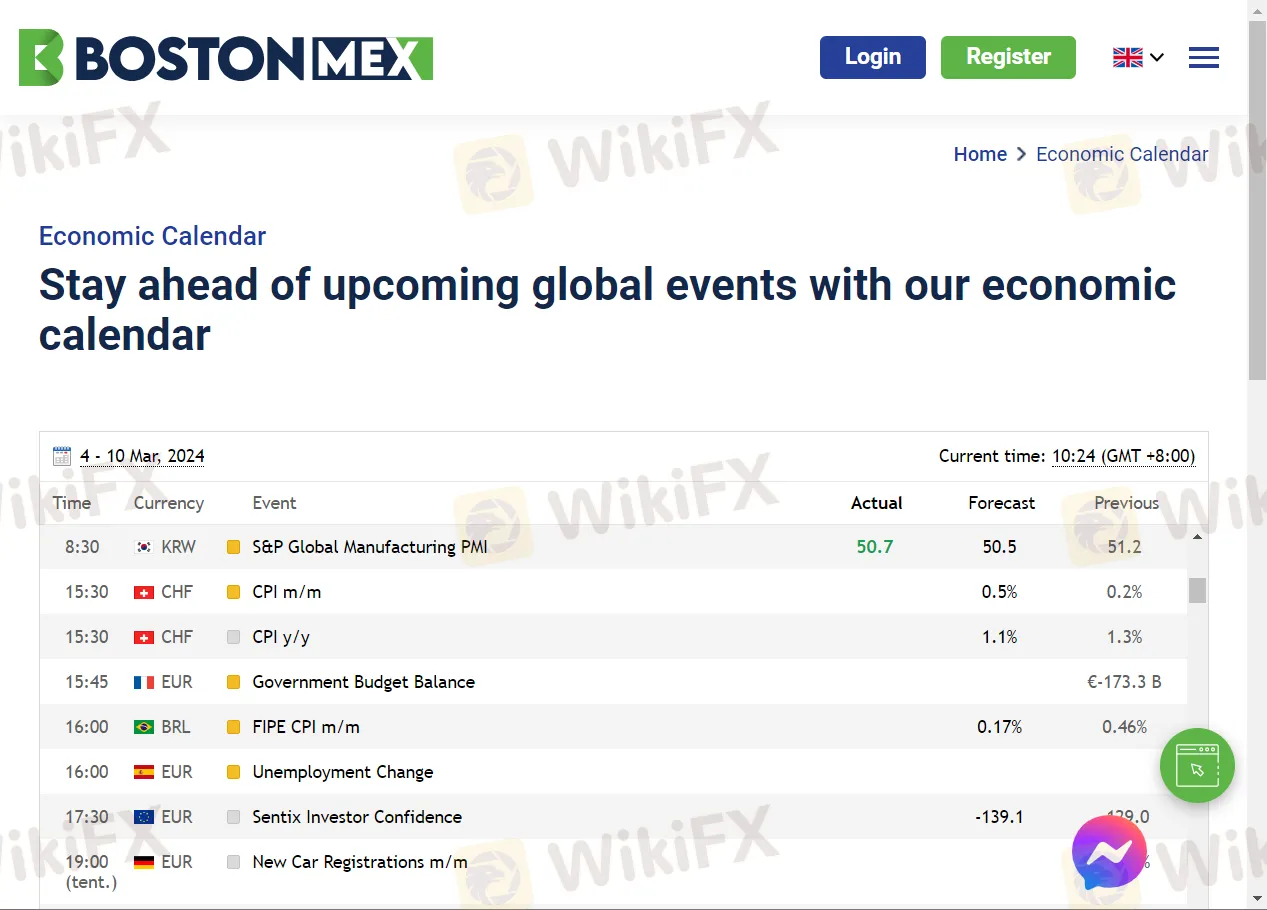The image size is (1267, 910).
Task: Click the calendar icon beside the date range
Action: coord(62,456)
